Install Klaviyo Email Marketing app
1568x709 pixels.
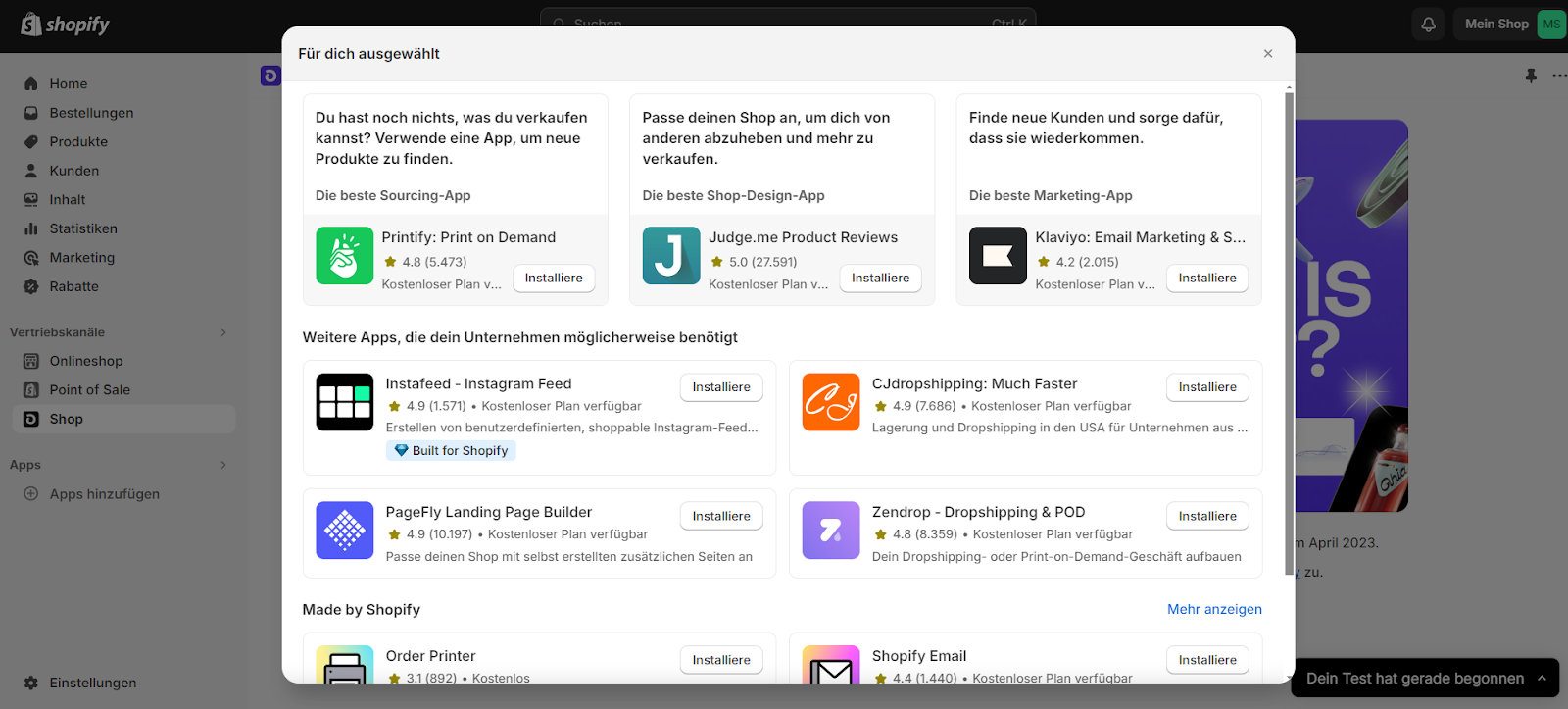point(1207,279)
